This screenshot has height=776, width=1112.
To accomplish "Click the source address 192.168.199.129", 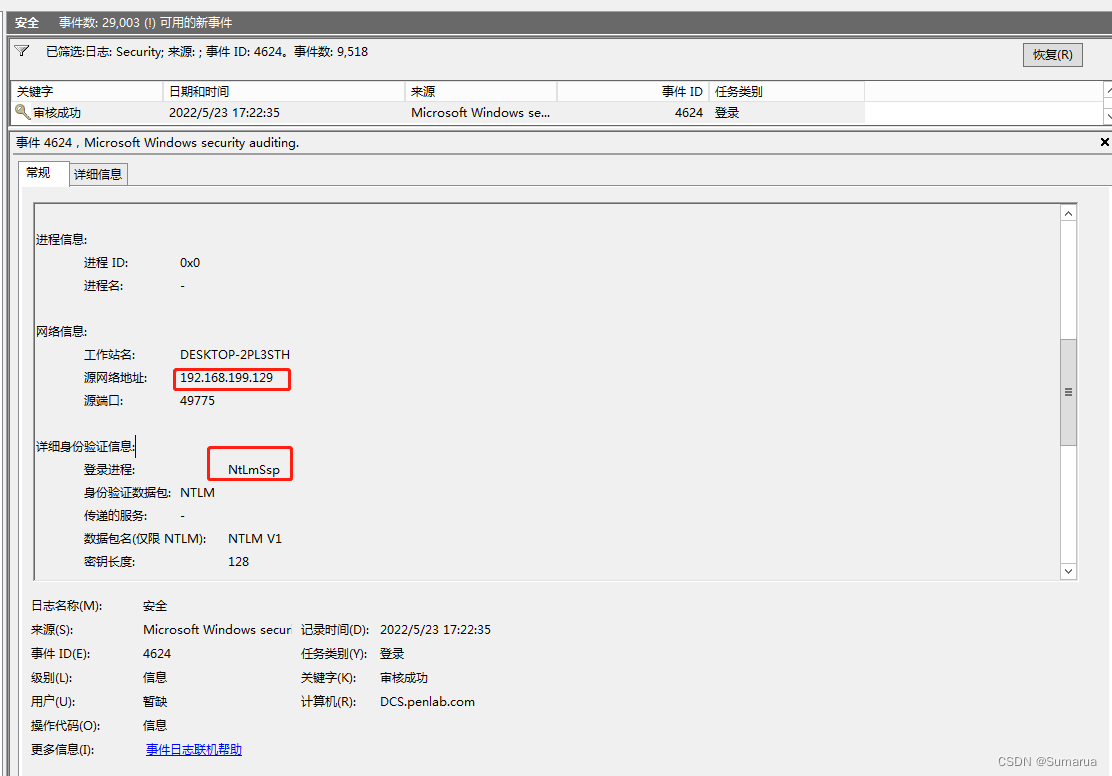I will tap(226, 378).
